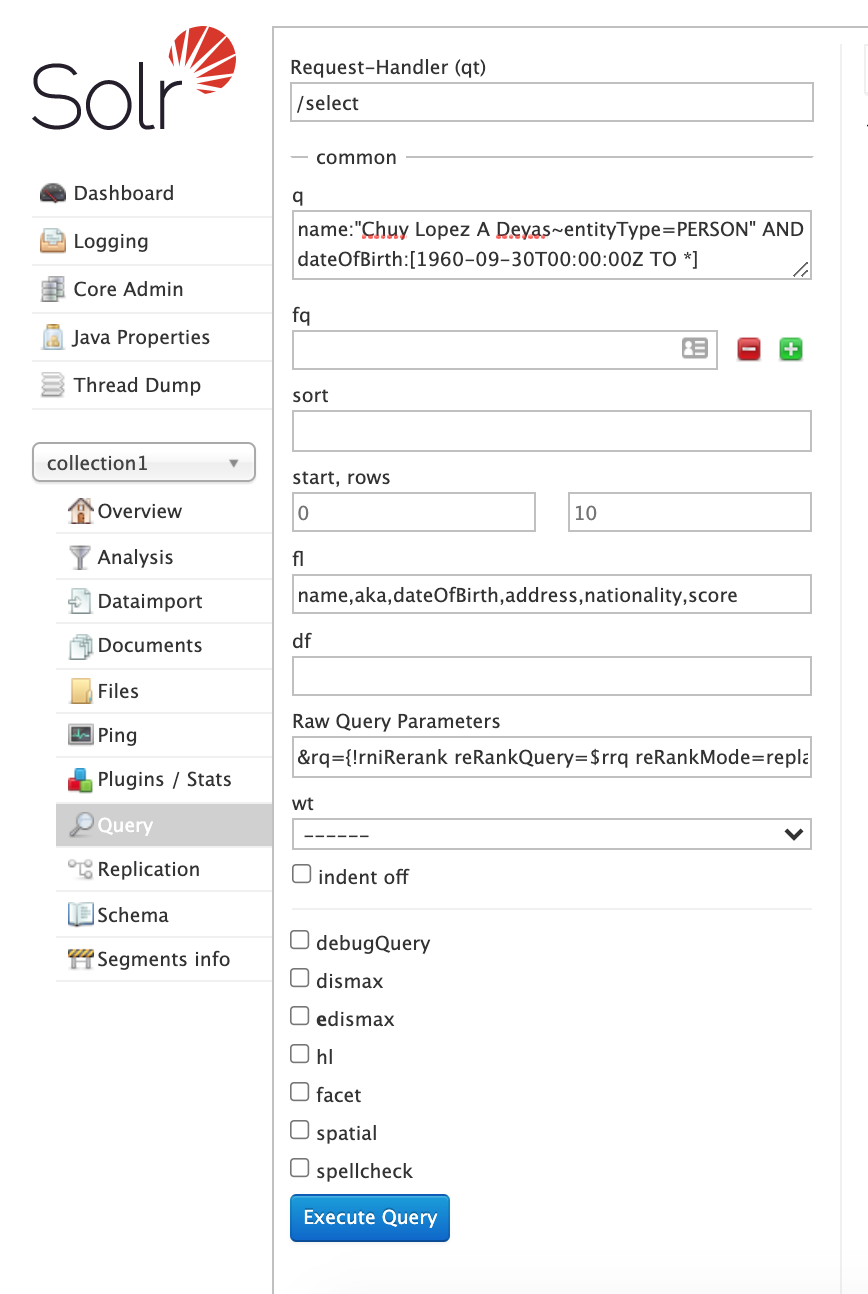
Task: Click the Files folder icon
Action: 80,691
